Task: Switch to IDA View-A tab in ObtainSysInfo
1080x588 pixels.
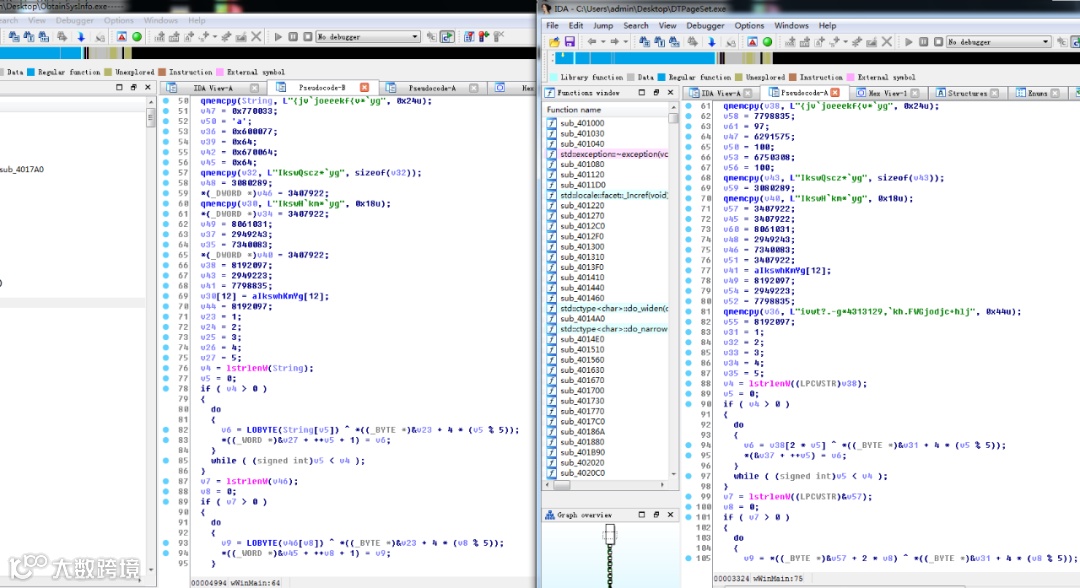Action: point(213,87)
